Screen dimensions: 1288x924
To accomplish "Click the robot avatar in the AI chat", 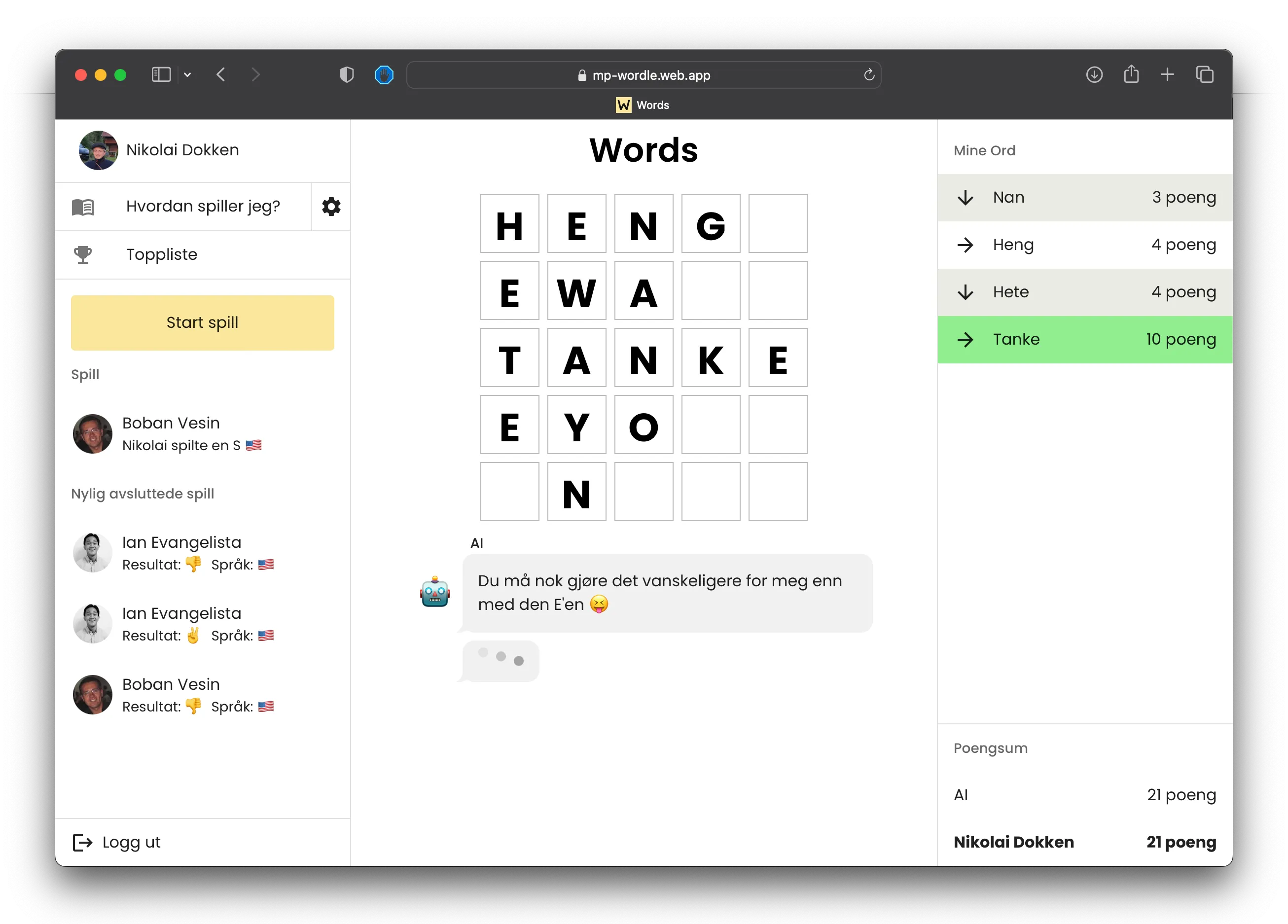I will tap(434, 592).
